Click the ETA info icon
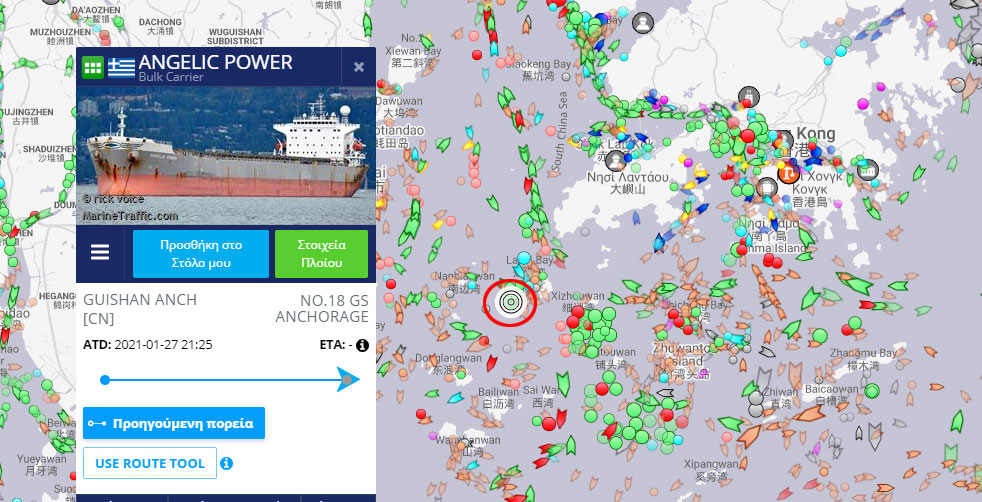 point(362,345)
